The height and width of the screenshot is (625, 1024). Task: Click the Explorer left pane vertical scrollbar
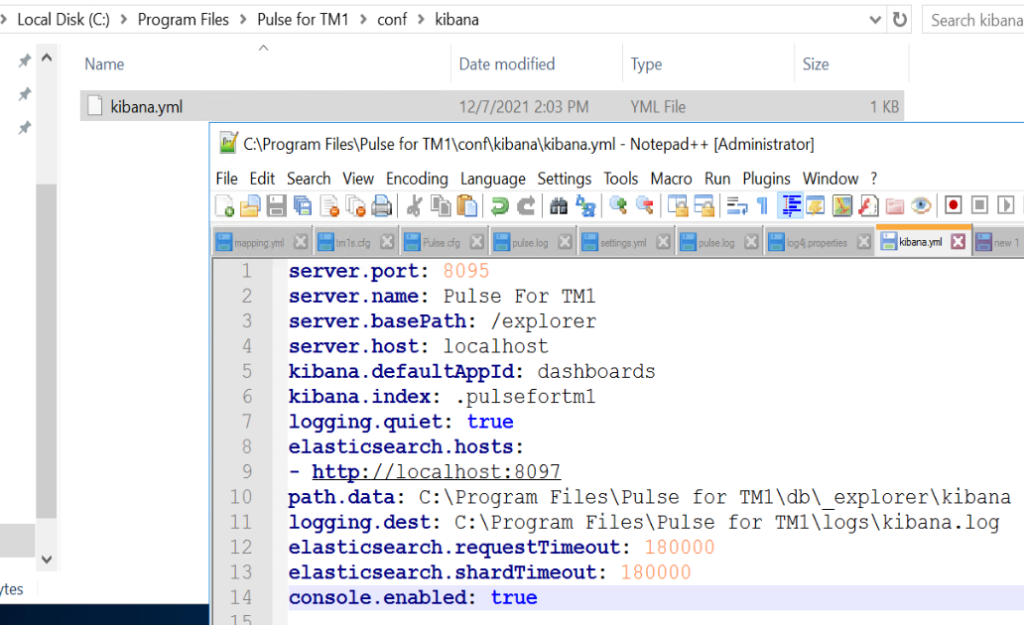tap(46, 300)
